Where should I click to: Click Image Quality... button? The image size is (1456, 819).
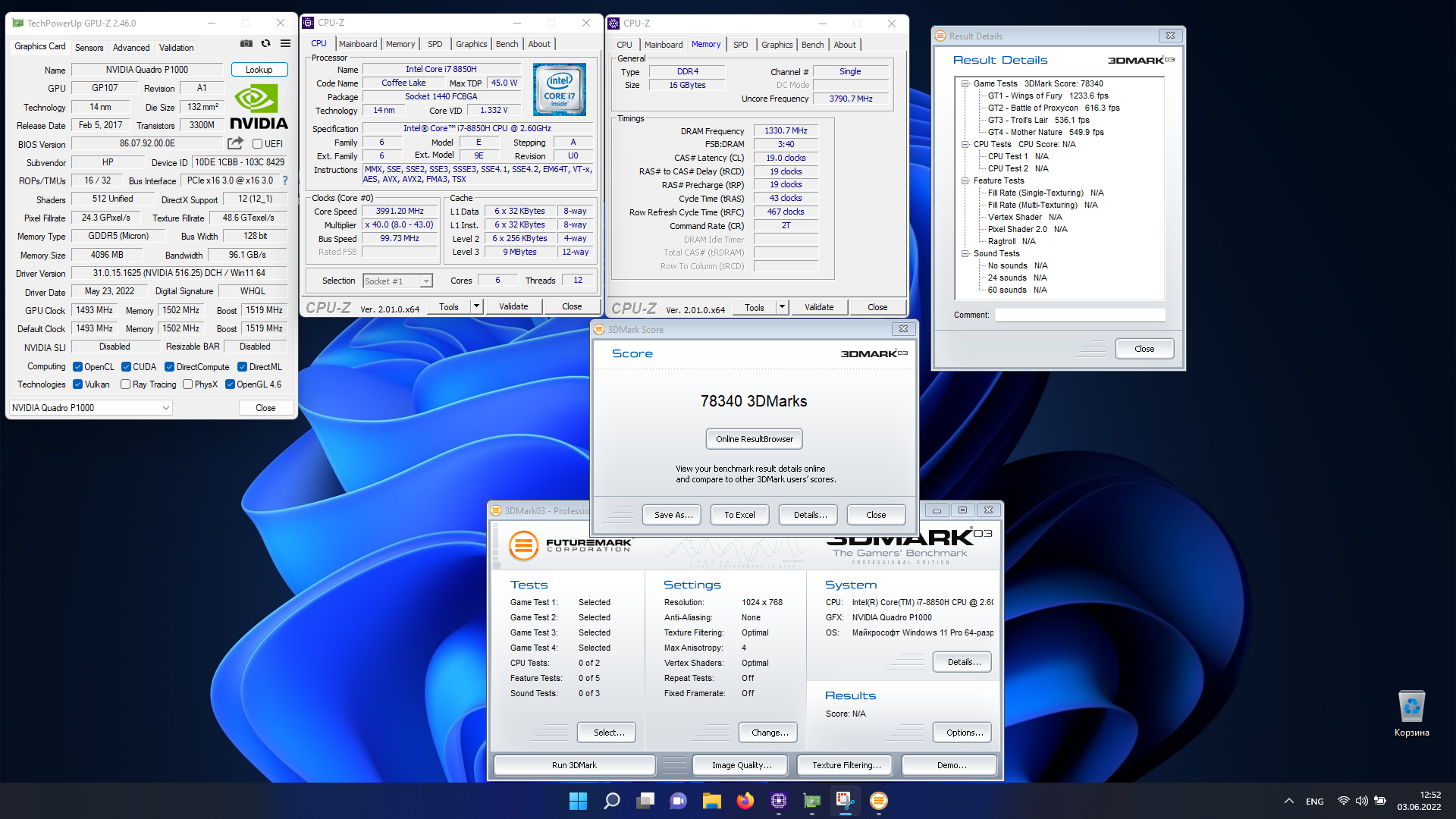(x=742, y=765)
